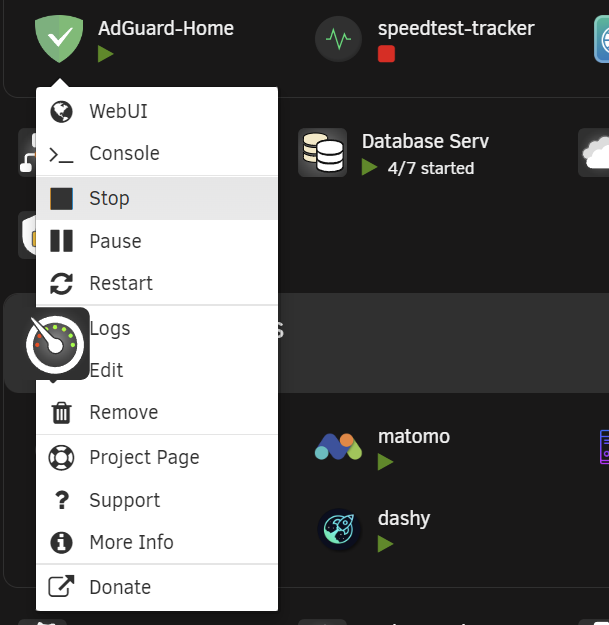Click the green running arrow under dashy
609x625 pixels.
point(385,544)
